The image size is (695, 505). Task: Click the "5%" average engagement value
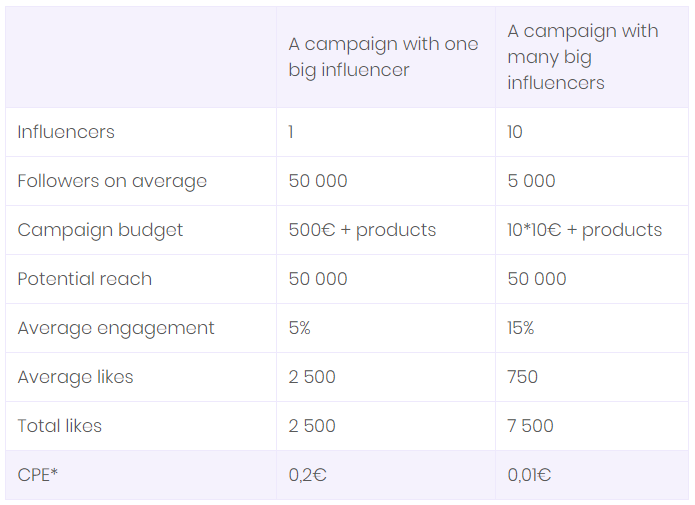[x=300, y=328]
